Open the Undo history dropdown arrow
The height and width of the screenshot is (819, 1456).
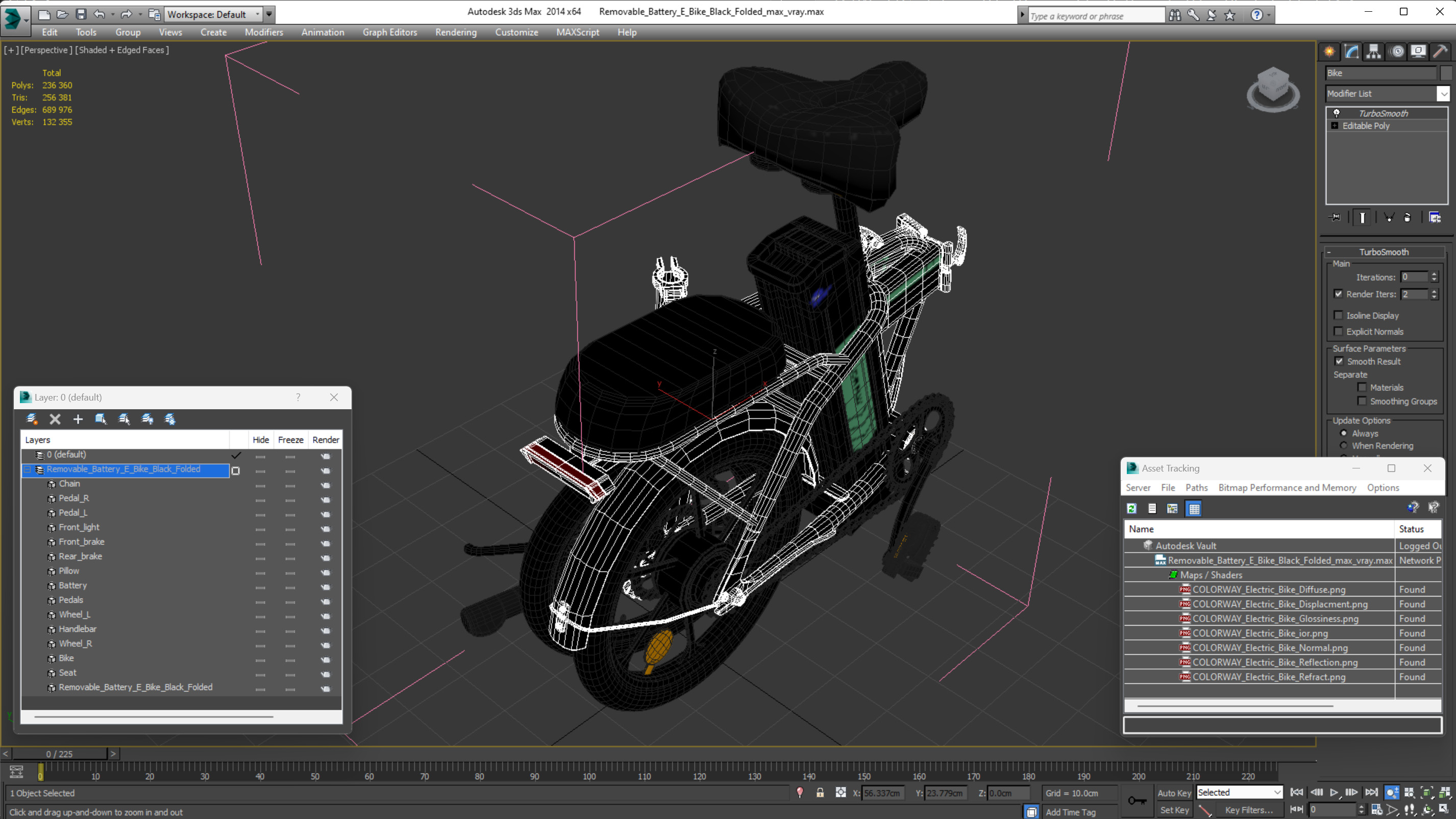coord(112,14)
